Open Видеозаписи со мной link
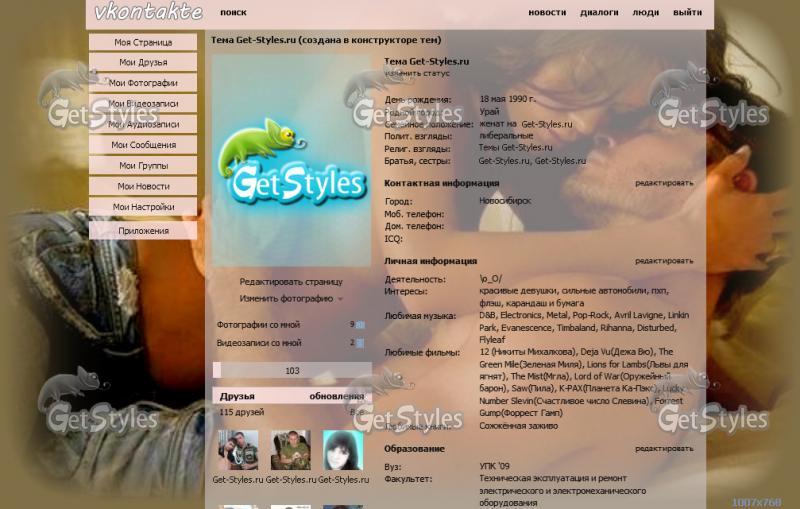The image size is (800, 509). 259,343
